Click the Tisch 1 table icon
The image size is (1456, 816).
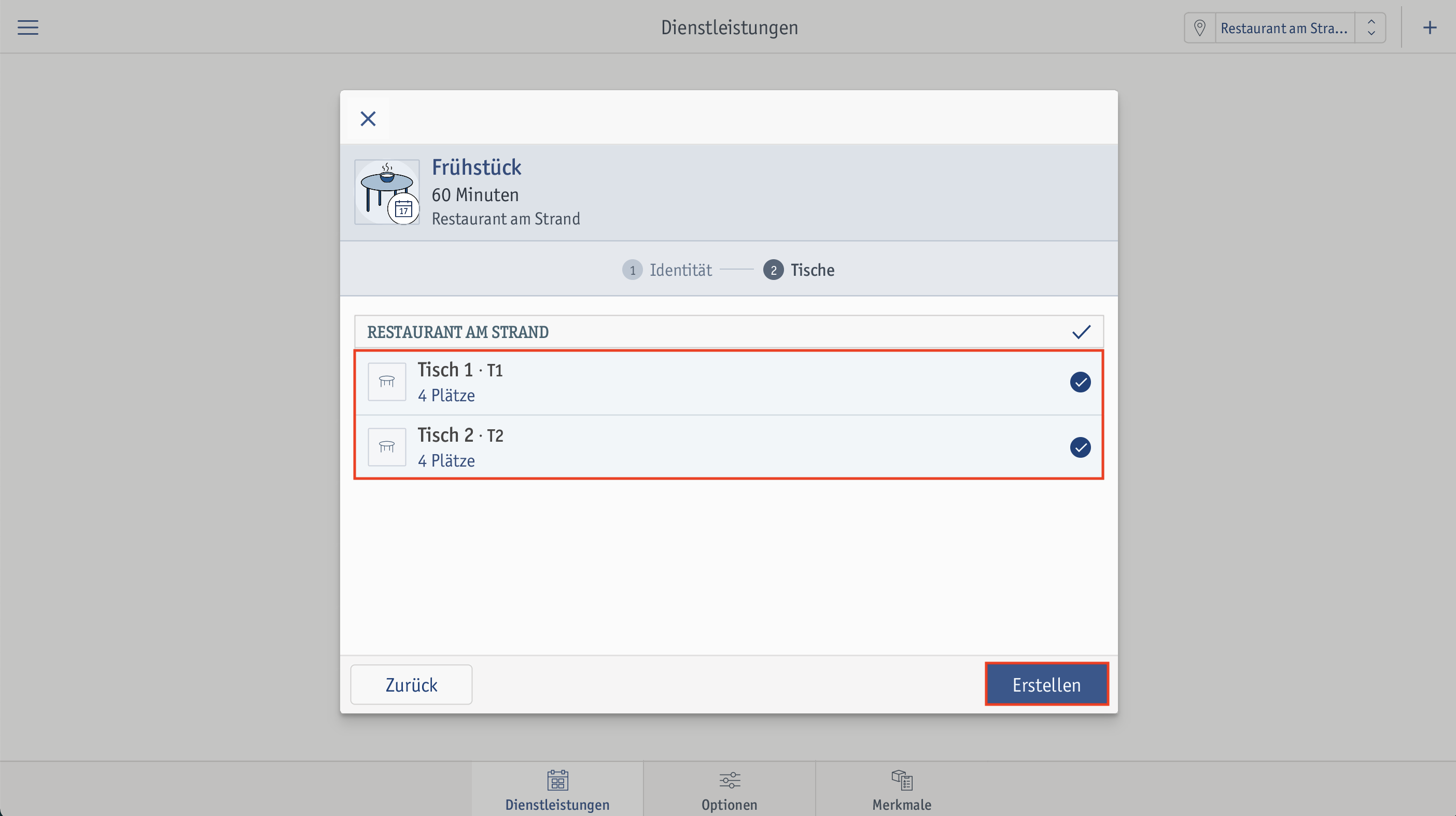tap(387, 382)
